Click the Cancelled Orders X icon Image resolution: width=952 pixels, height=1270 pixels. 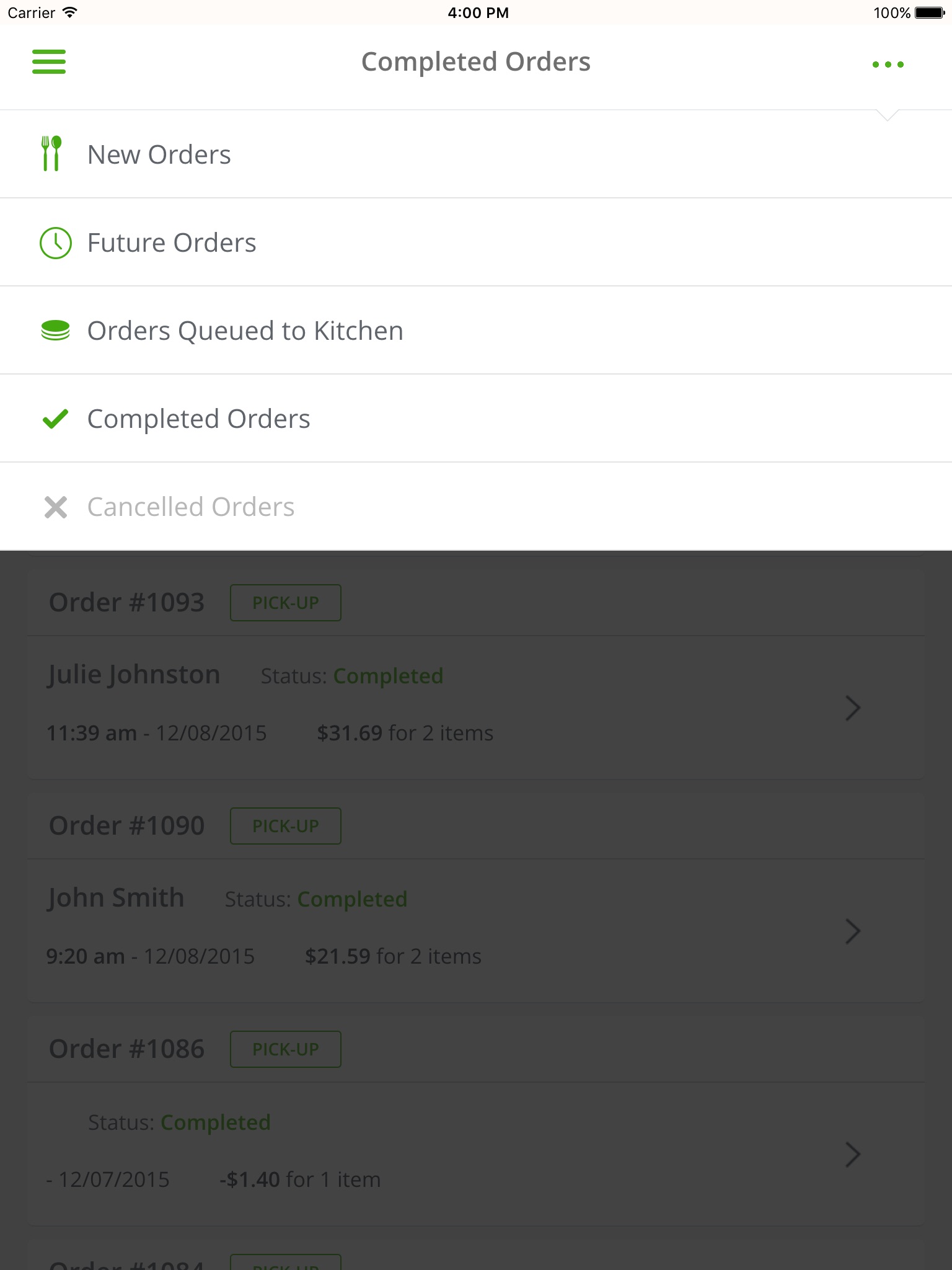coord(56,507)
